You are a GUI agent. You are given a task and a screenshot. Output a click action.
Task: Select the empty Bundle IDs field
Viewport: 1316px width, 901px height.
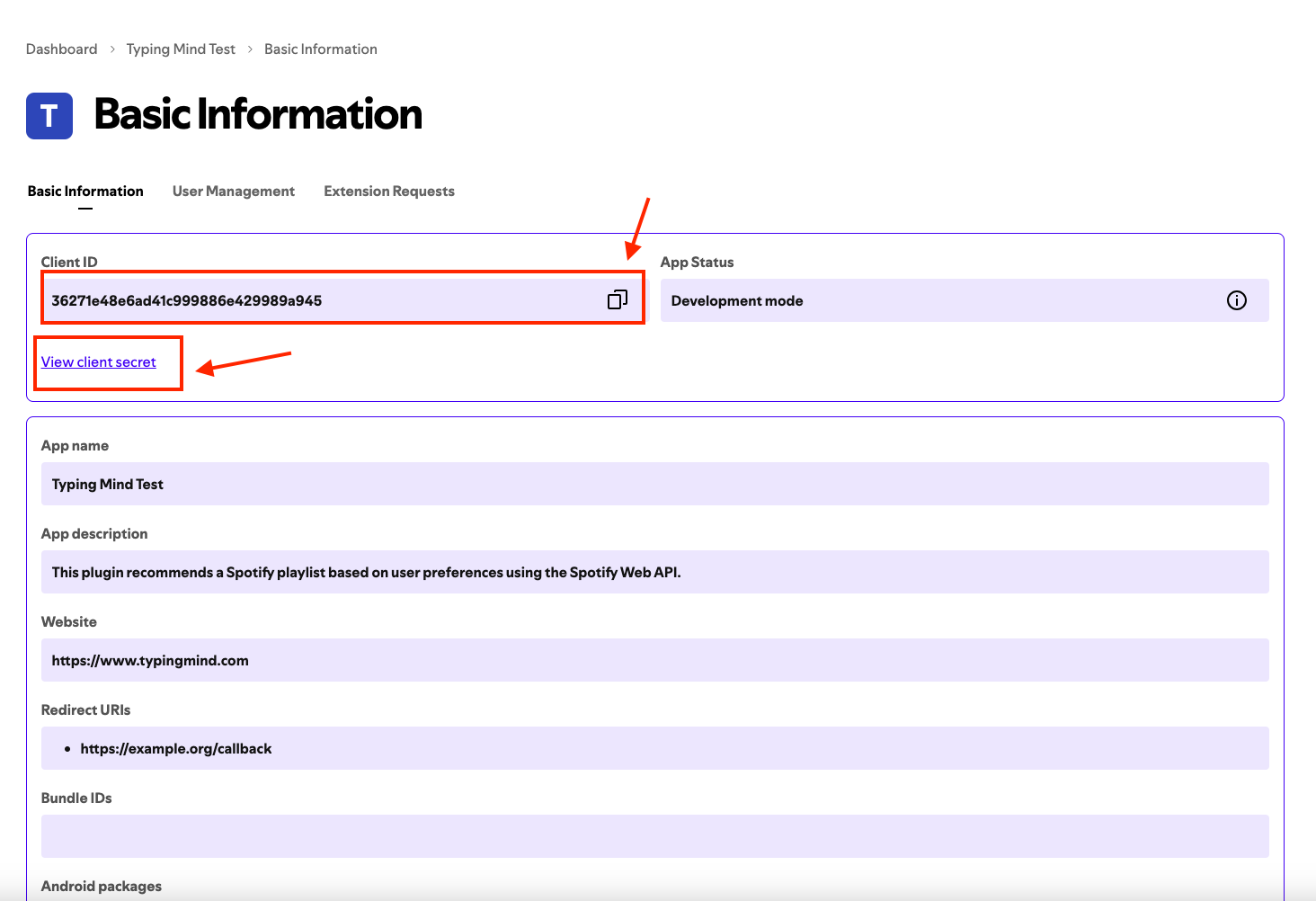point(655,836)
